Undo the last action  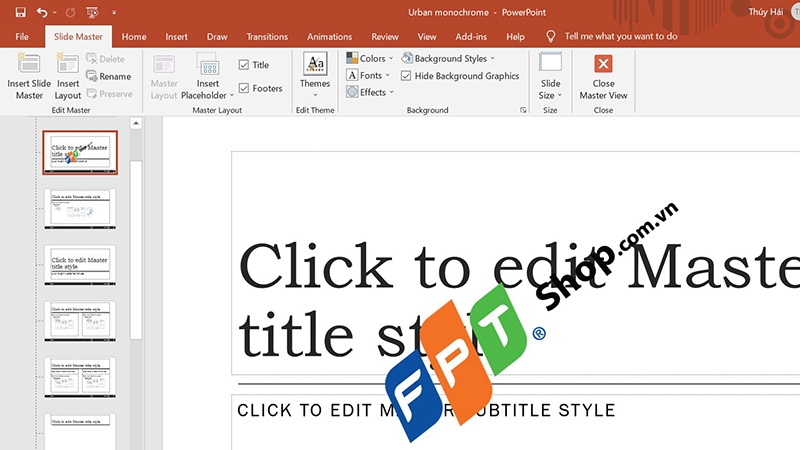coord(42,12)
